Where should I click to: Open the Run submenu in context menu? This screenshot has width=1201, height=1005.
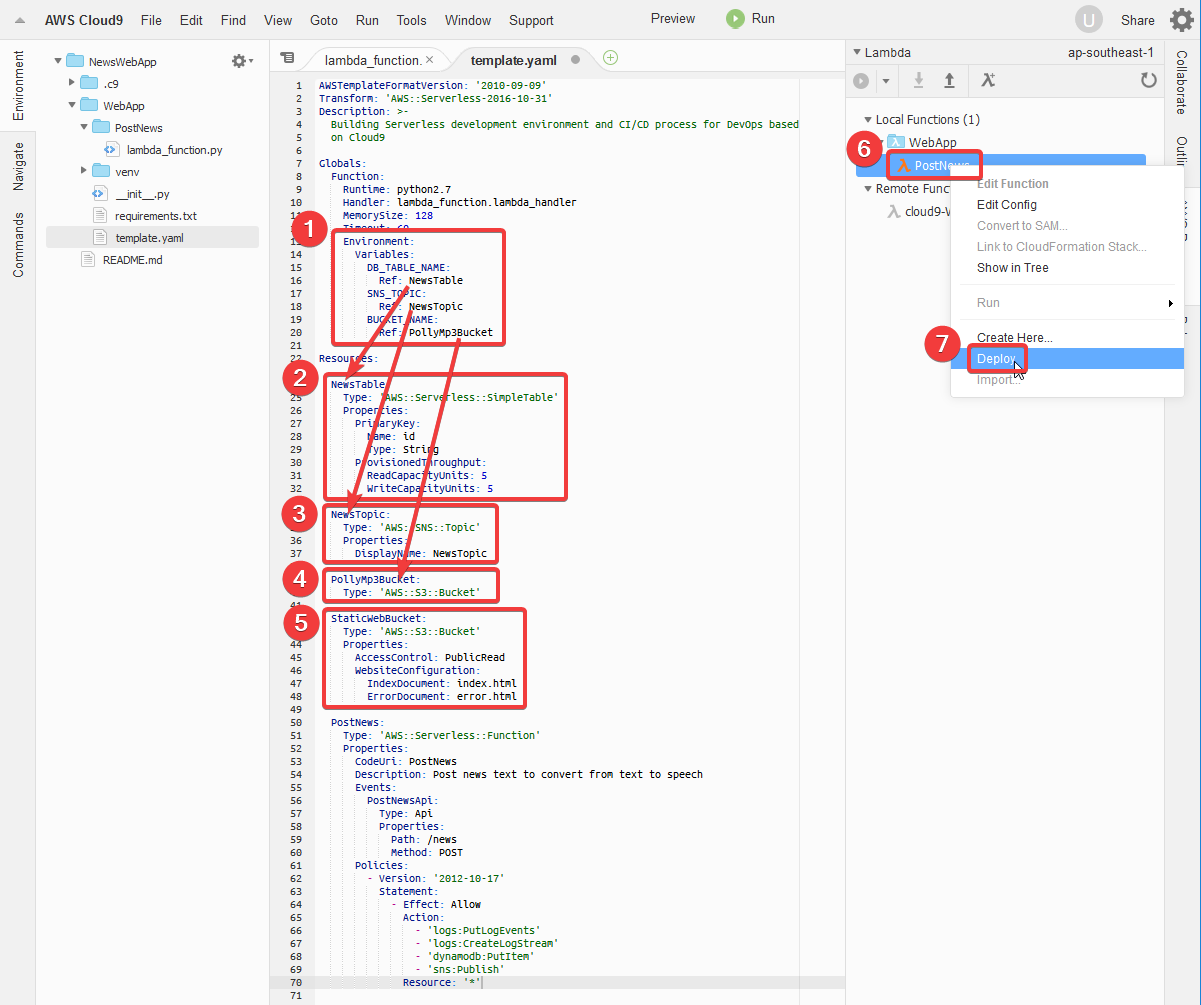1067,303
